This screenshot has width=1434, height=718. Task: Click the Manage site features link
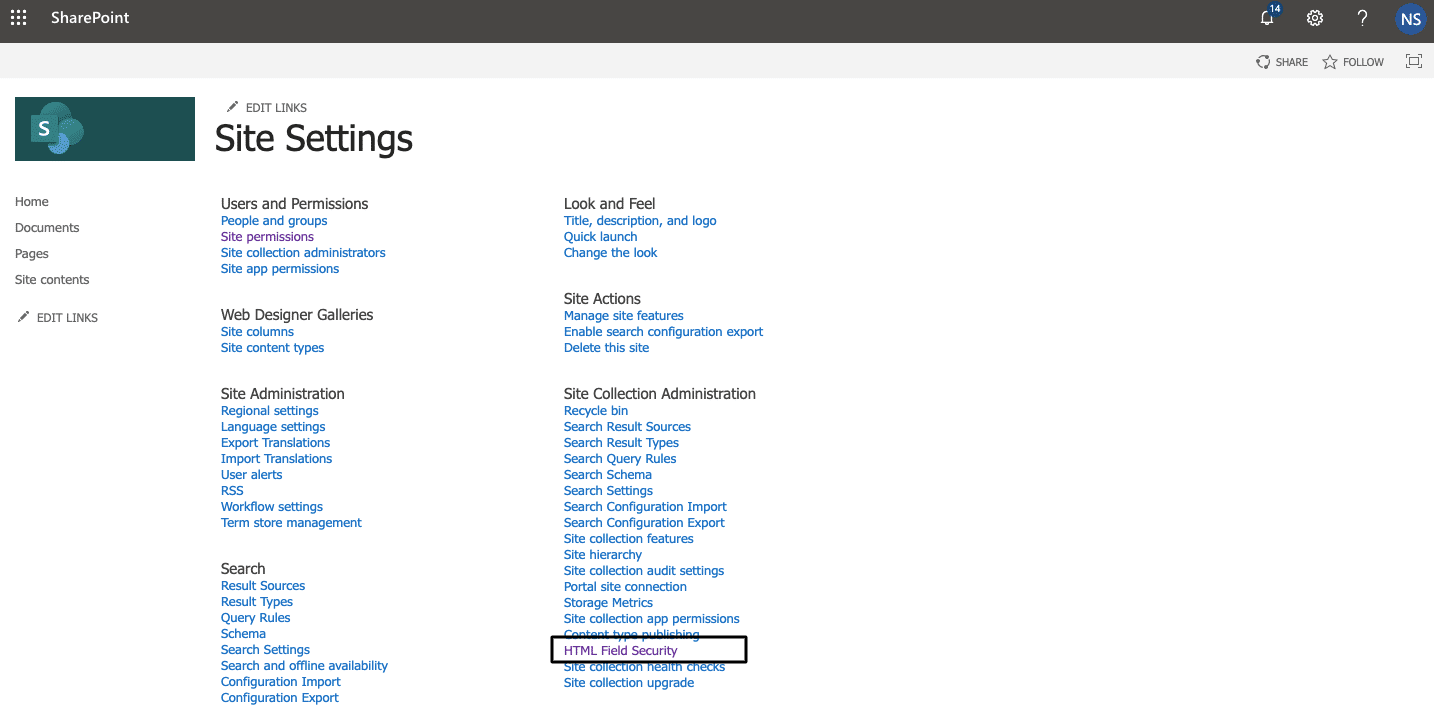point(623,316)
